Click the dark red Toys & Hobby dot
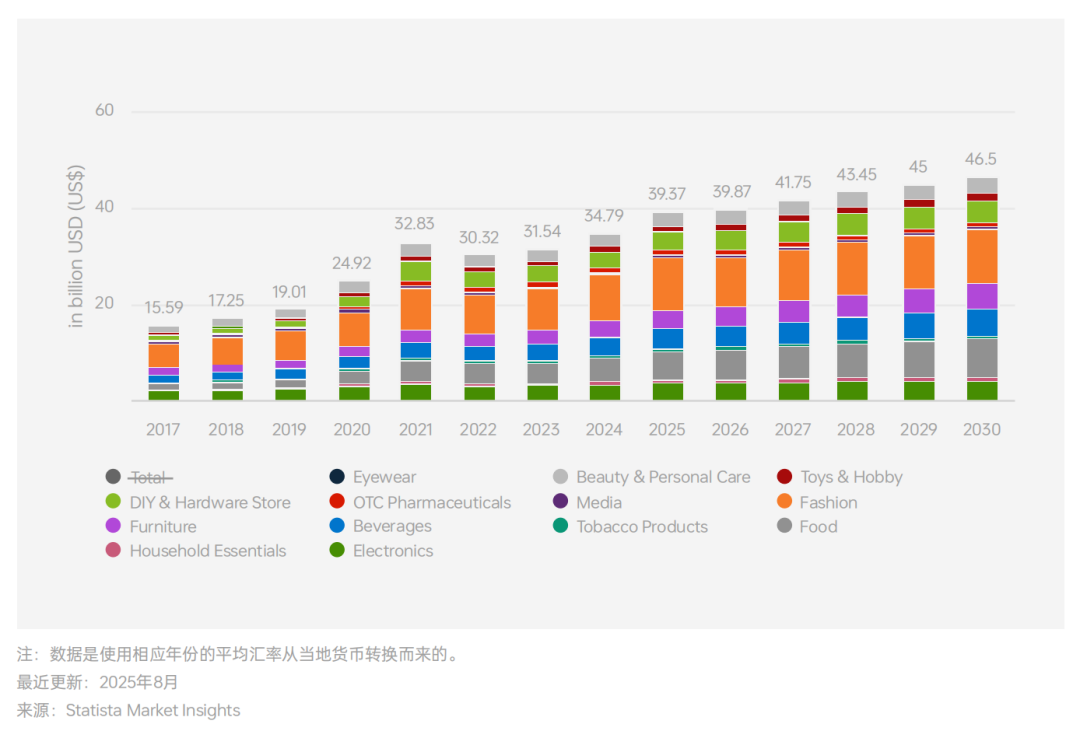The width and height of the screenshot is (1080, 731). click(784, 476)
